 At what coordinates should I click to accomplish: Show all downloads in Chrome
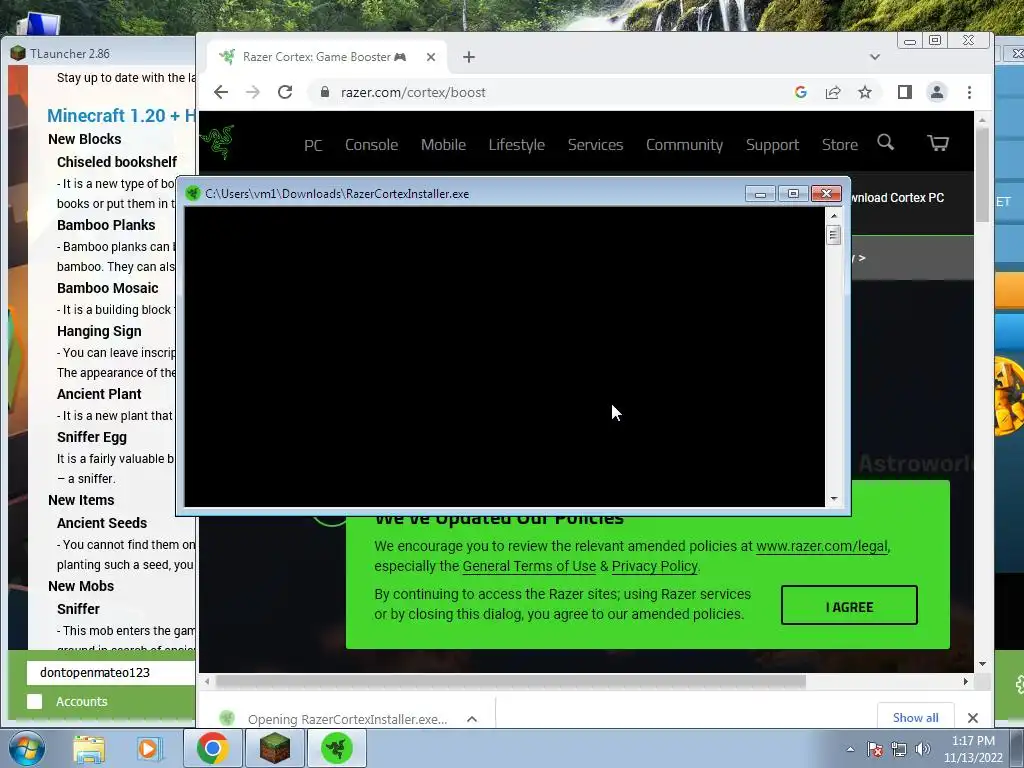pyautogui.click(x=915, y=718)
